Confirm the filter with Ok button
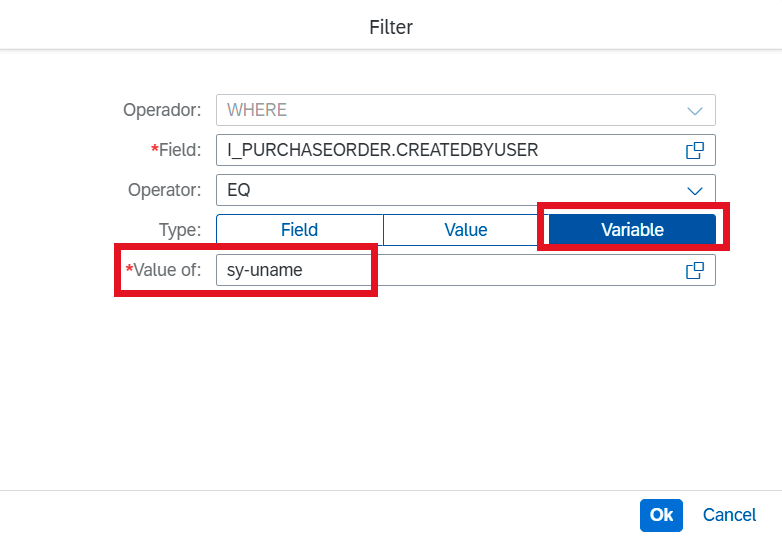Viewport: 782px width, 538px height. tap(661, 515)
